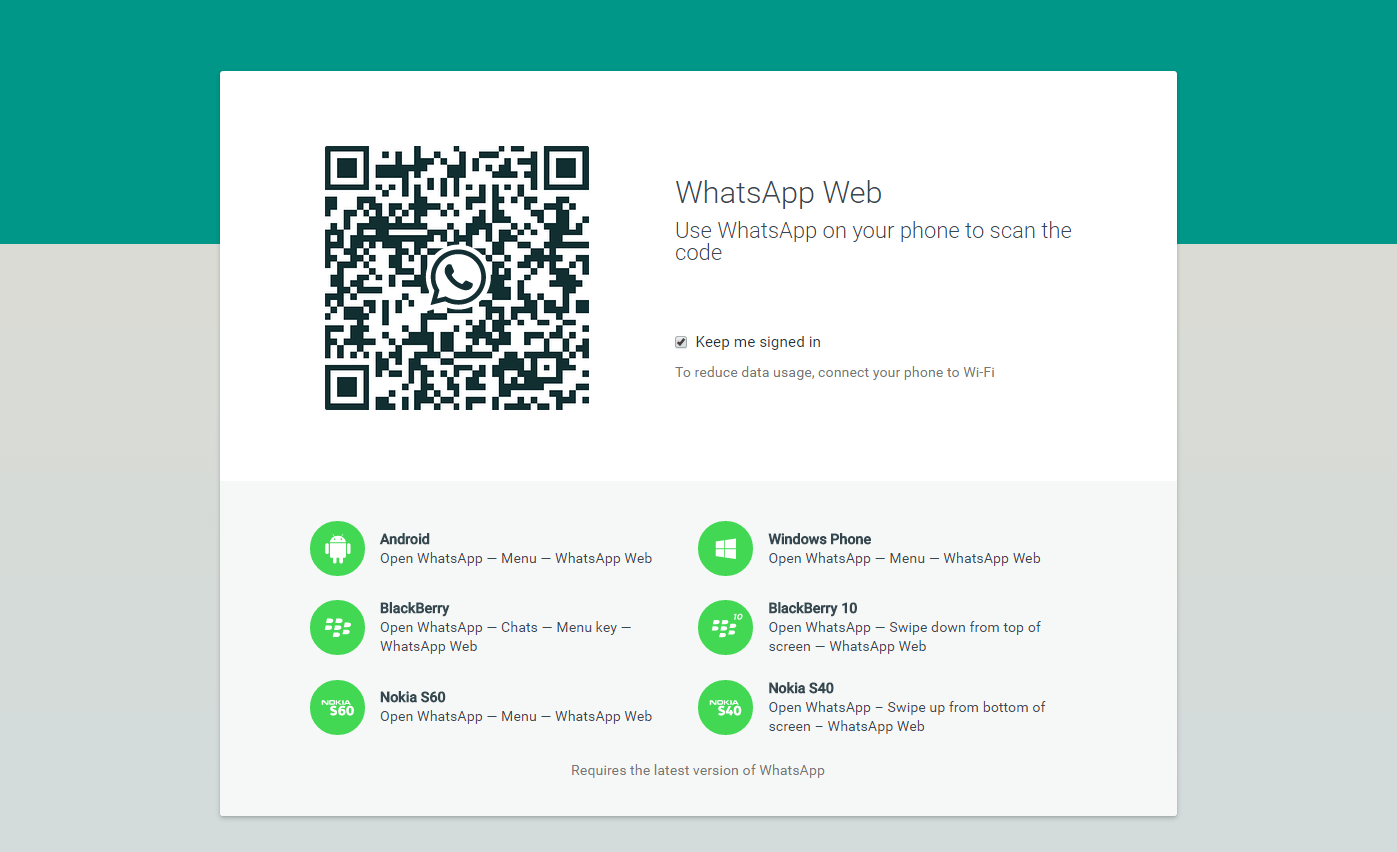Image resolution: width=1397 pixels, height=852 pixels.
Task: Click Nokia S40's 'Swipe up from bottom' instructions
Action: [907, 717]
